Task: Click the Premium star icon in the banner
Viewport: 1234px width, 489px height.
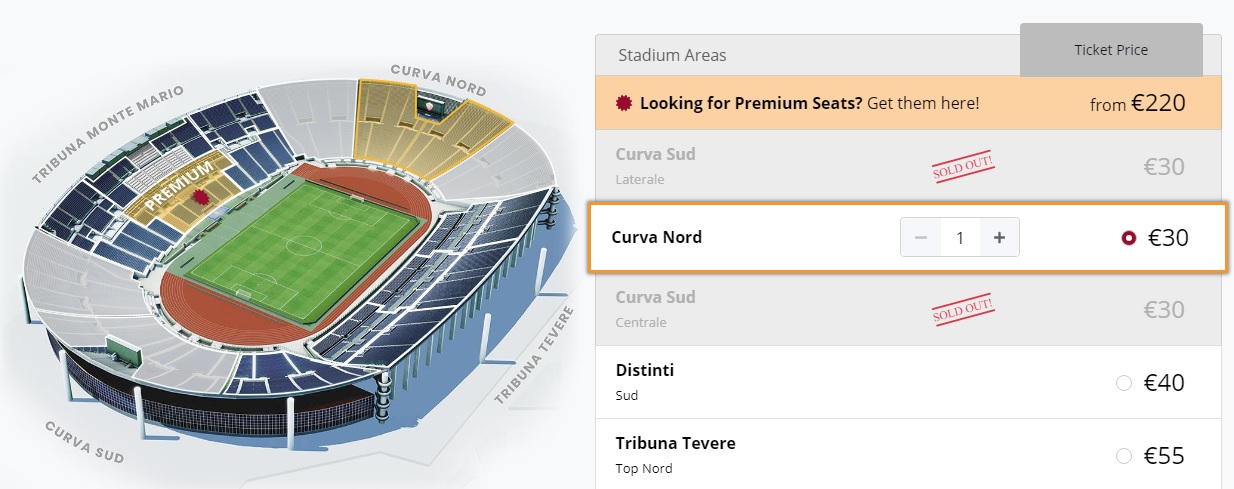Action: click(625, 103)
